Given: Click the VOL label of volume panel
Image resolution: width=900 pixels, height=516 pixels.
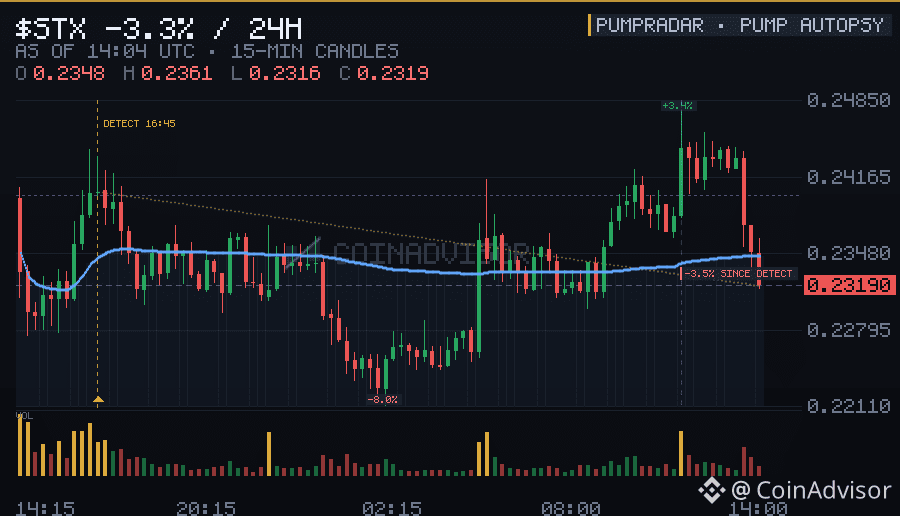Looking at the screenshot, I should tap(24, 416).
